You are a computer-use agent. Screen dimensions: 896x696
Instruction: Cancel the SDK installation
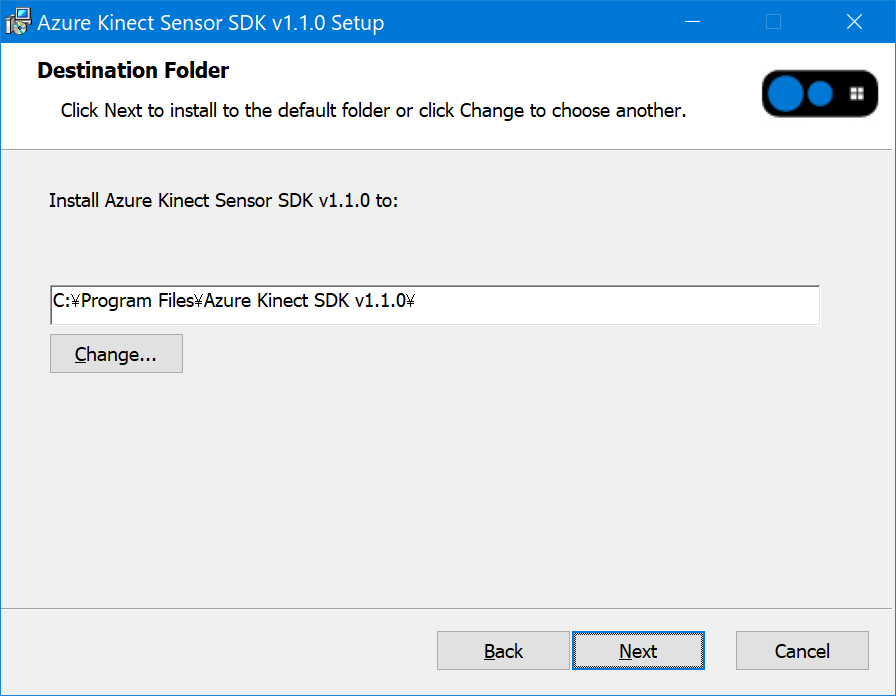click(x=802, y=651)
